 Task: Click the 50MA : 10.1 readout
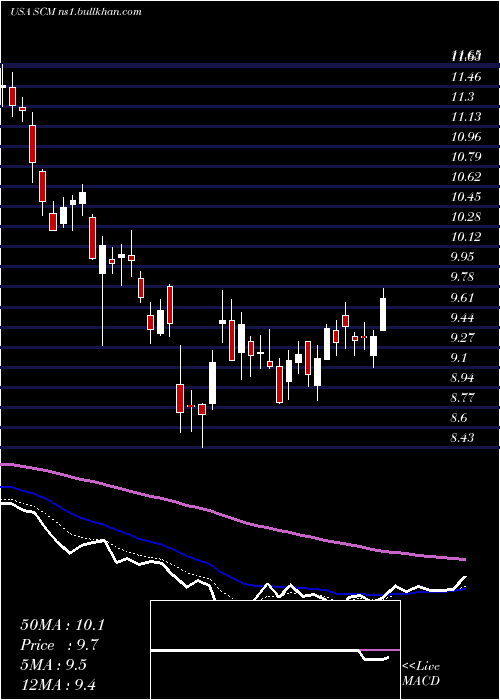62,625
